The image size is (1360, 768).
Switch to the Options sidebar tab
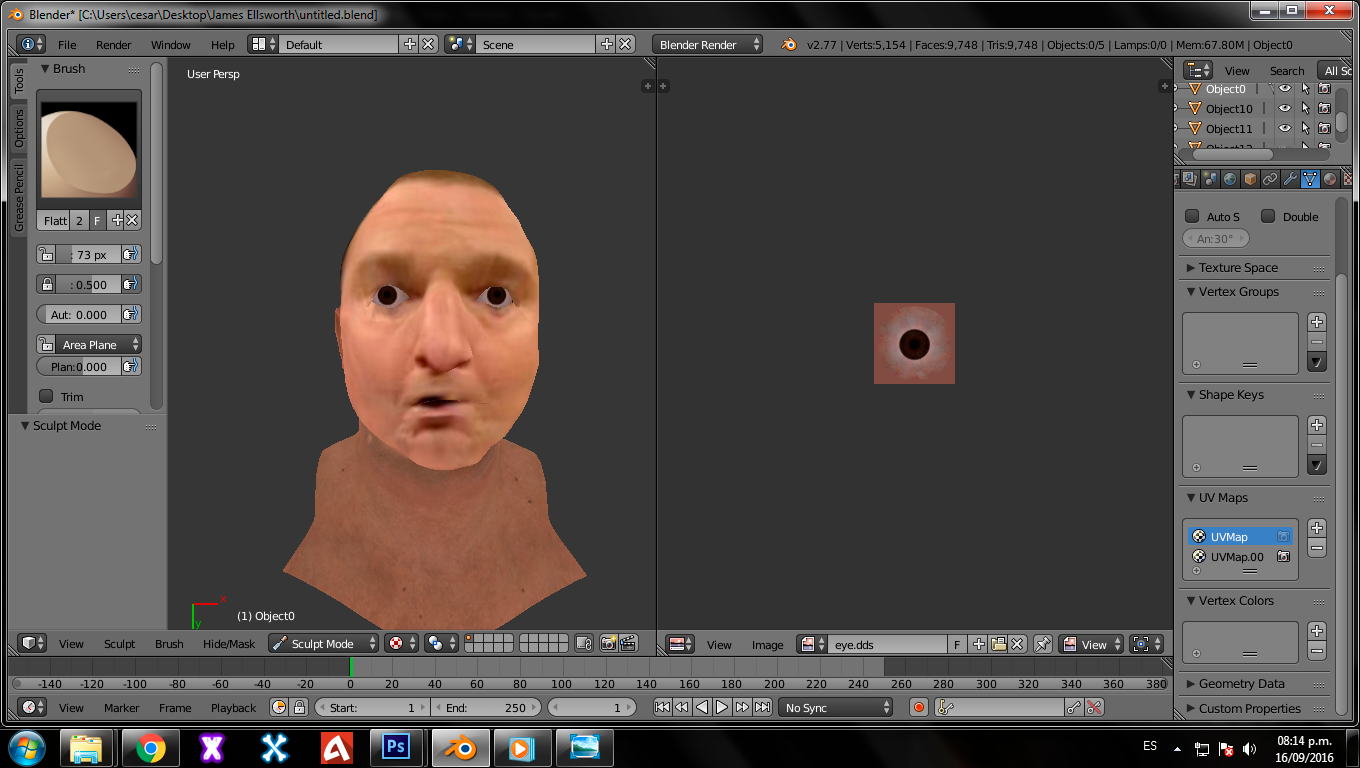(x=19, y=128)
